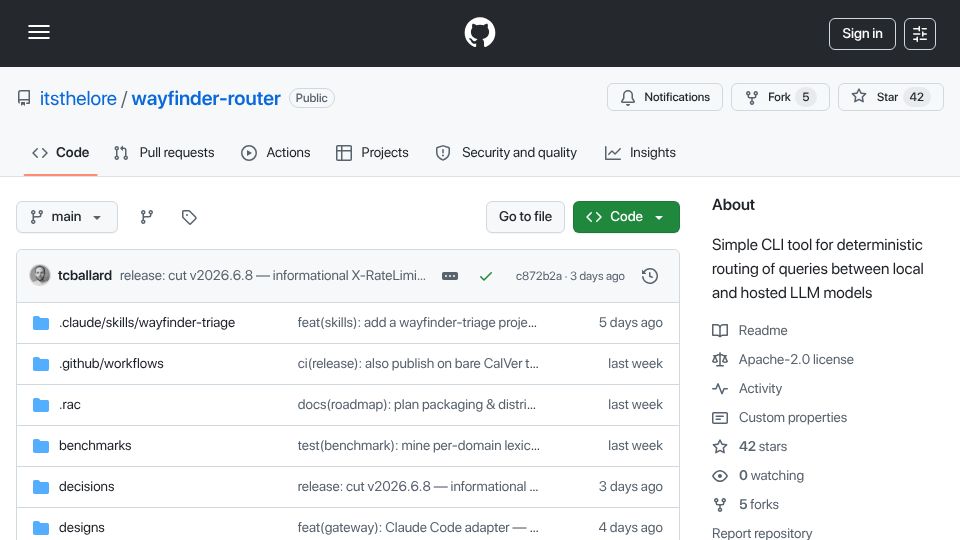Star the wayfinder-router repository
This screenshot has height=540, width=960.
click(x=891, y=97)
